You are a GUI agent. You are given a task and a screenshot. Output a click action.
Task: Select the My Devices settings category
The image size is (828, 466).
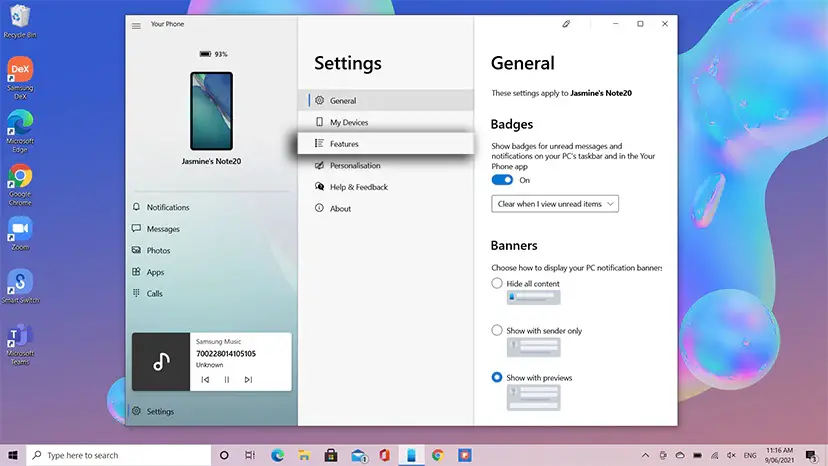[x=385, y=122]
